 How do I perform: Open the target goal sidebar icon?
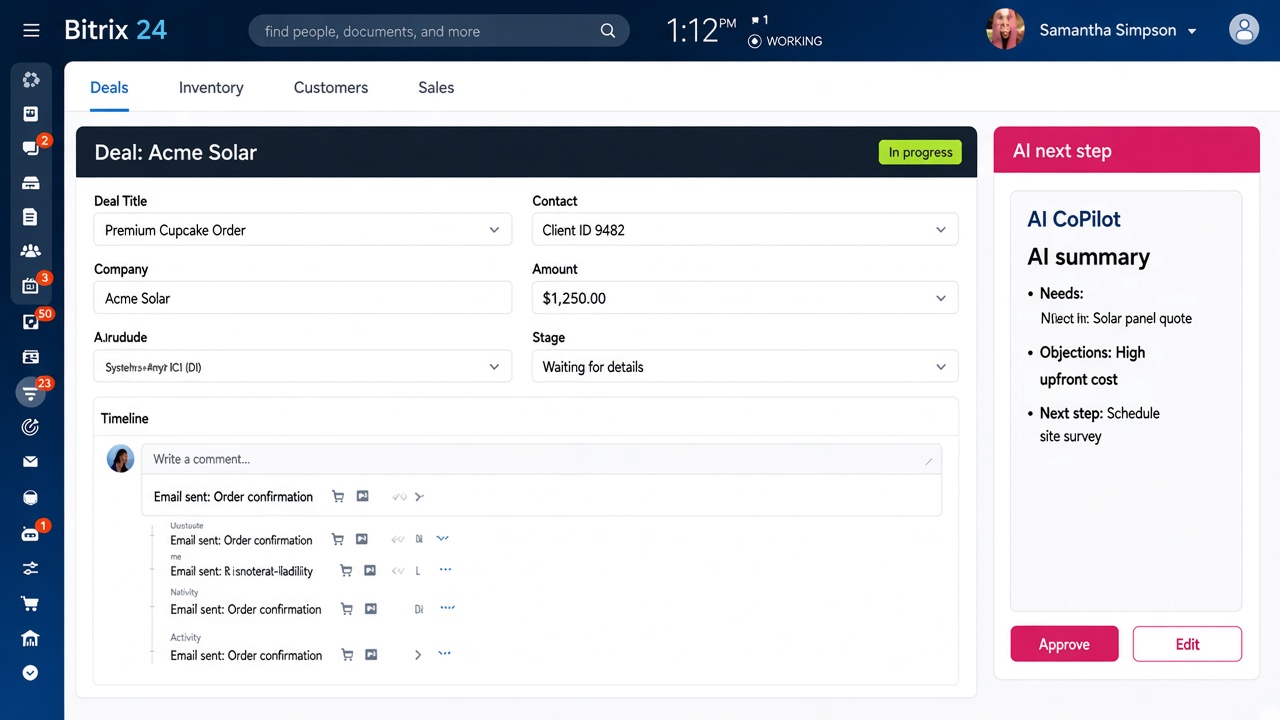[x=31, y=427]
